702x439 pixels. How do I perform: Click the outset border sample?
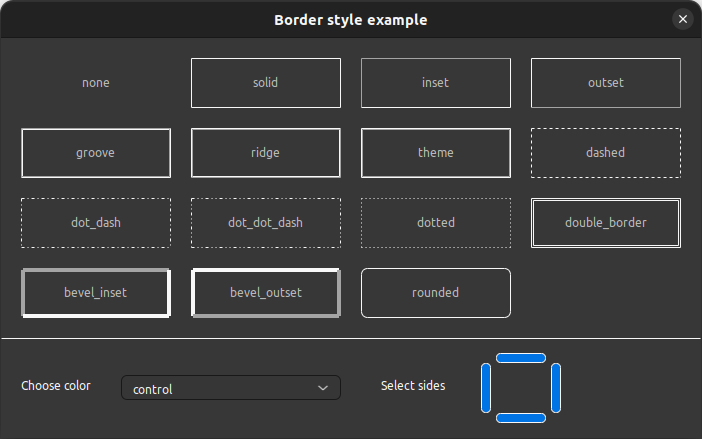606,83
